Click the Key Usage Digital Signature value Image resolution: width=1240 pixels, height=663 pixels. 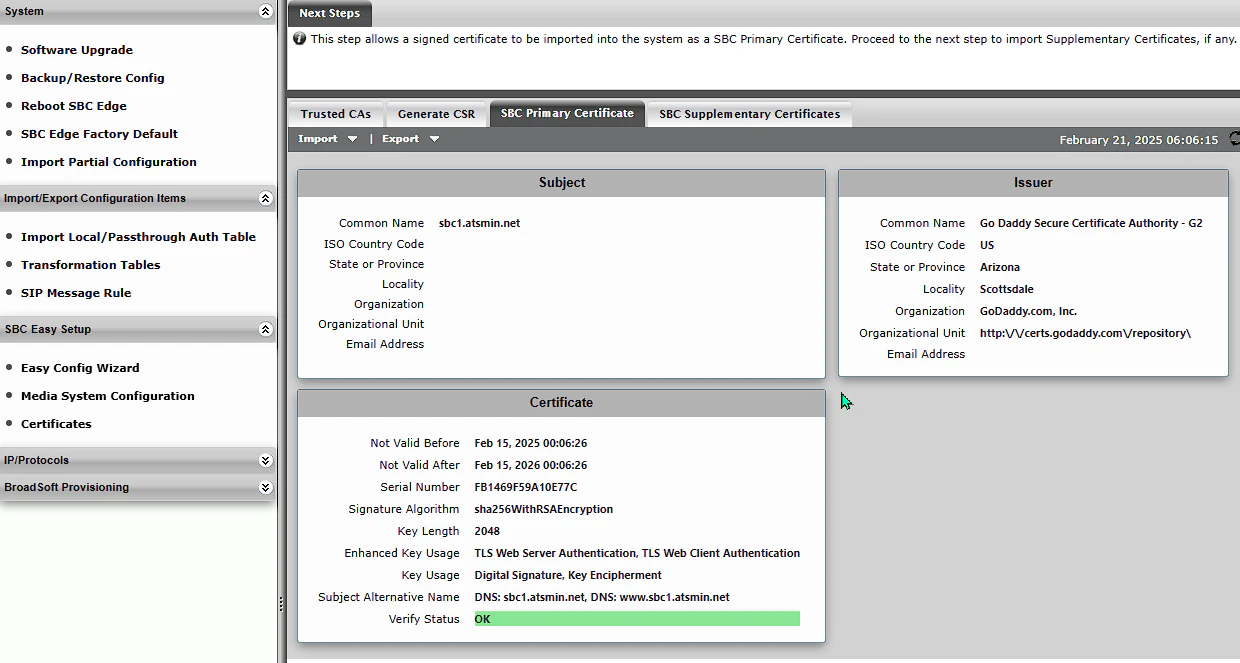pyautogui.click(x=568, y=575)
